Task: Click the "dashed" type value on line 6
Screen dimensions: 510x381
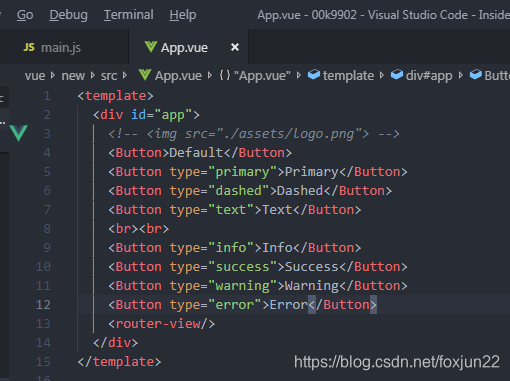Action: point(238,191)
